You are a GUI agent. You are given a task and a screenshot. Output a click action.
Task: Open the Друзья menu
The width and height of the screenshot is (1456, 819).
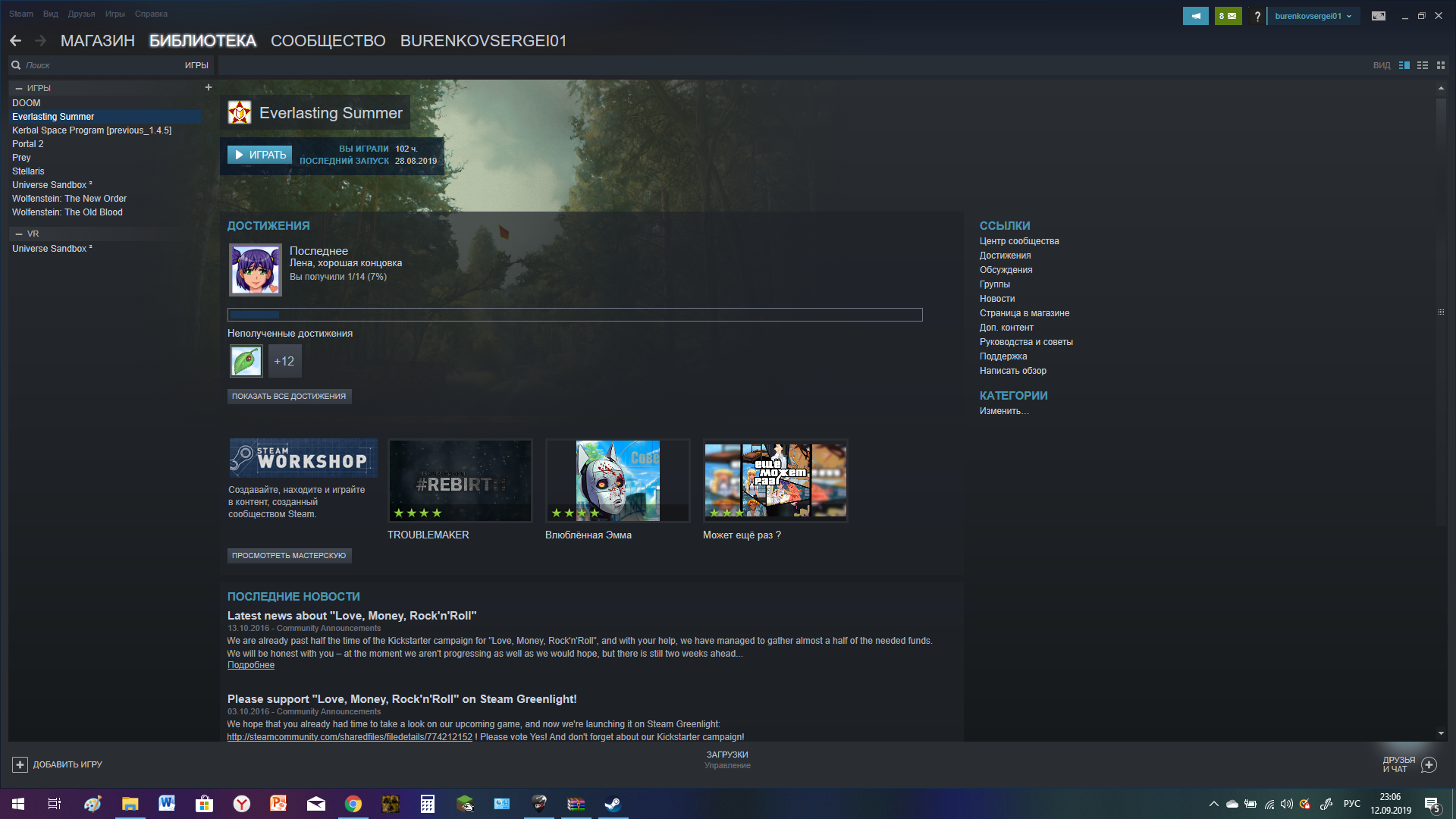pyautogui.click(x=81, y=14)
